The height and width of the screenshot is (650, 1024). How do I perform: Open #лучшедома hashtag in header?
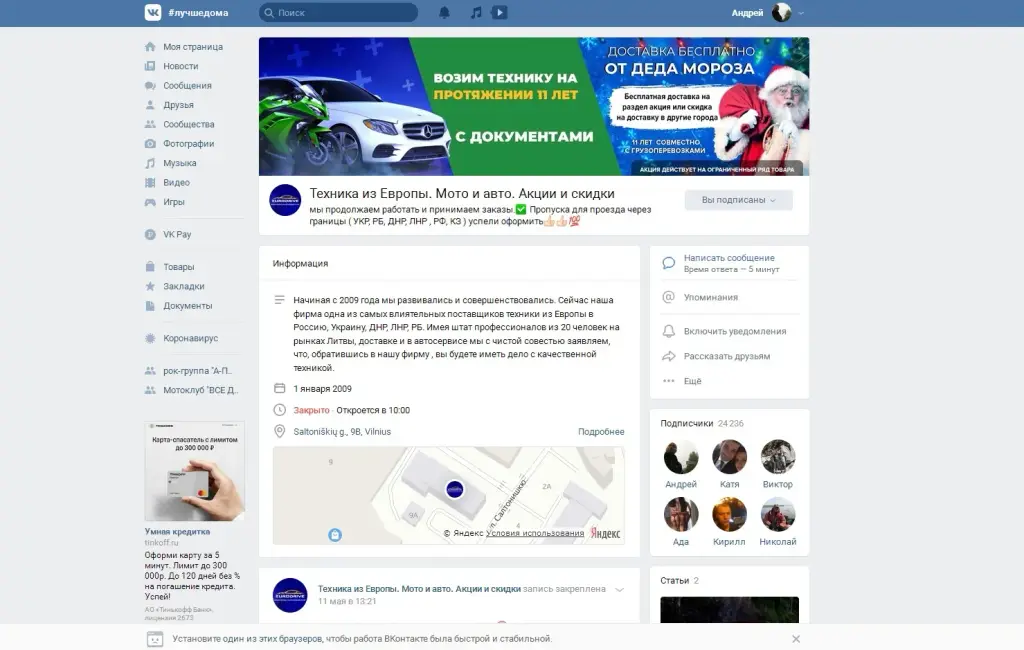(x=199, y=12)
